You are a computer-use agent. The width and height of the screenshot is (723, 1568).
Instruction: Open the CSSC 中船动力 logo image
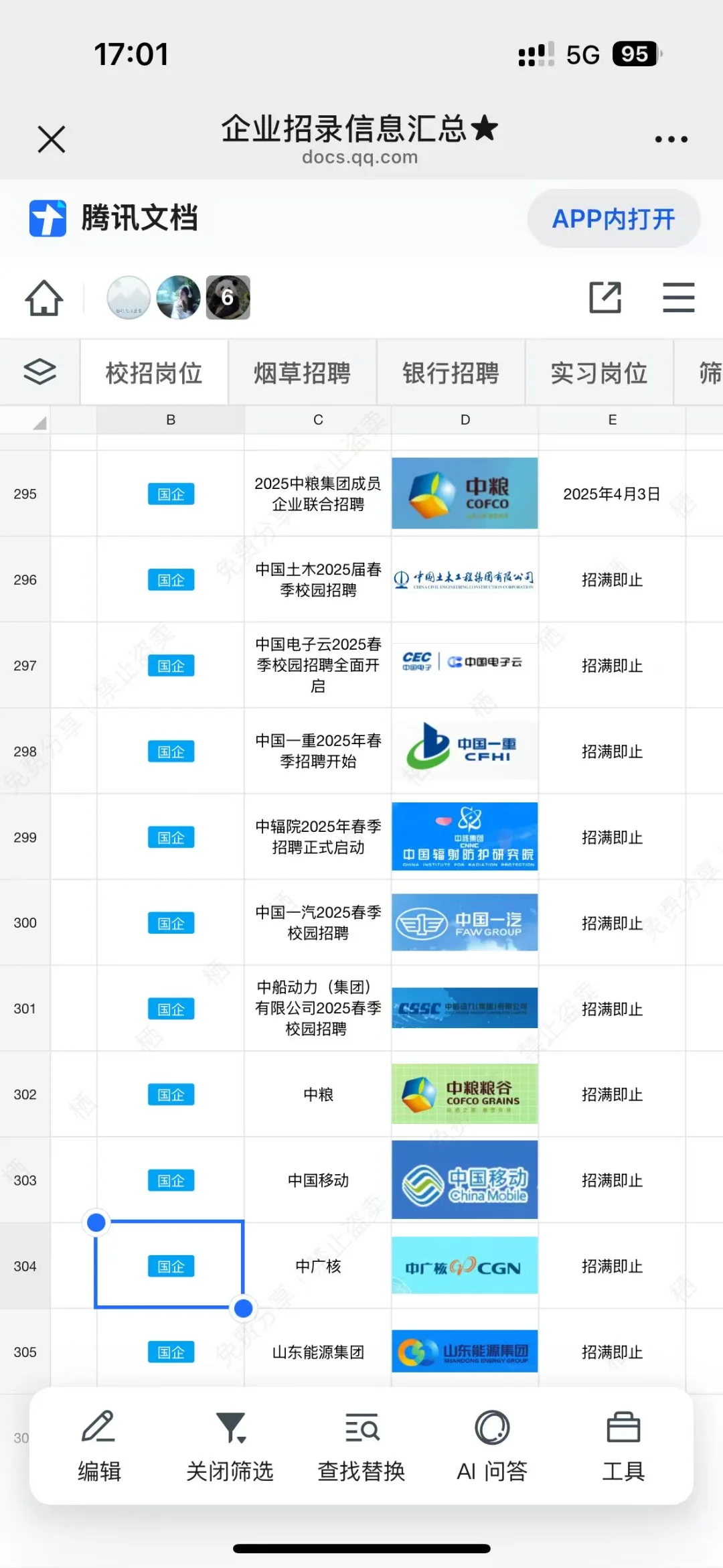click(465, 1007)
